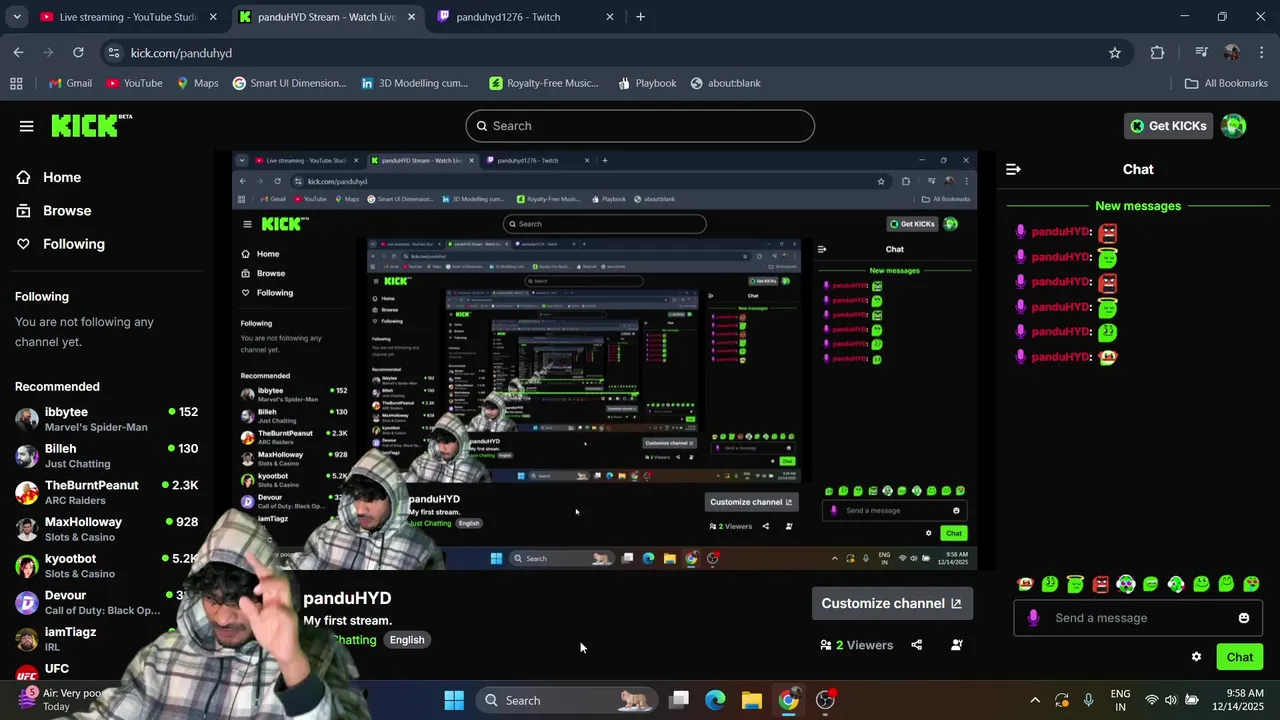The height and width of the screenshot is (720, 1280).
Task: Go back in browser
Action: coord(18,53)
